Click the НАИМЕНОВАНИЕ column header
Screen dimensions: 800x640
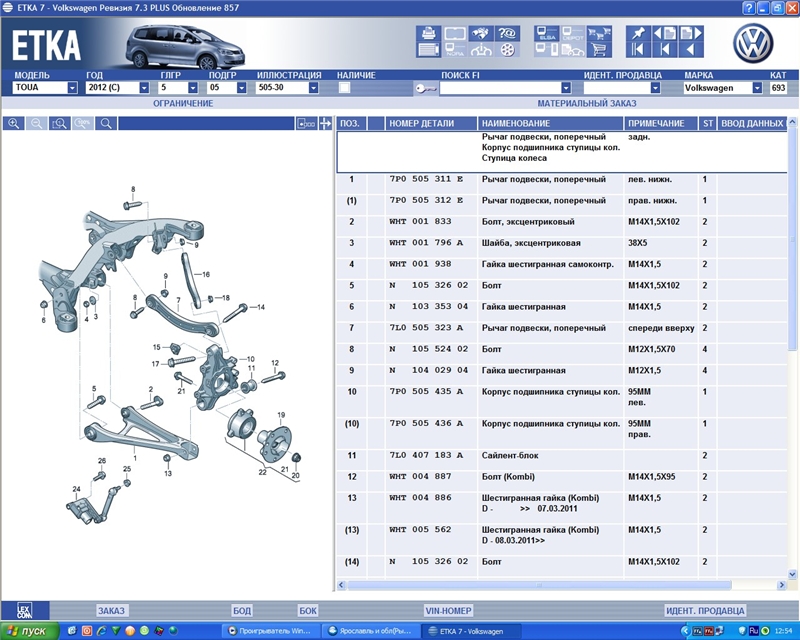pos(551,123)
